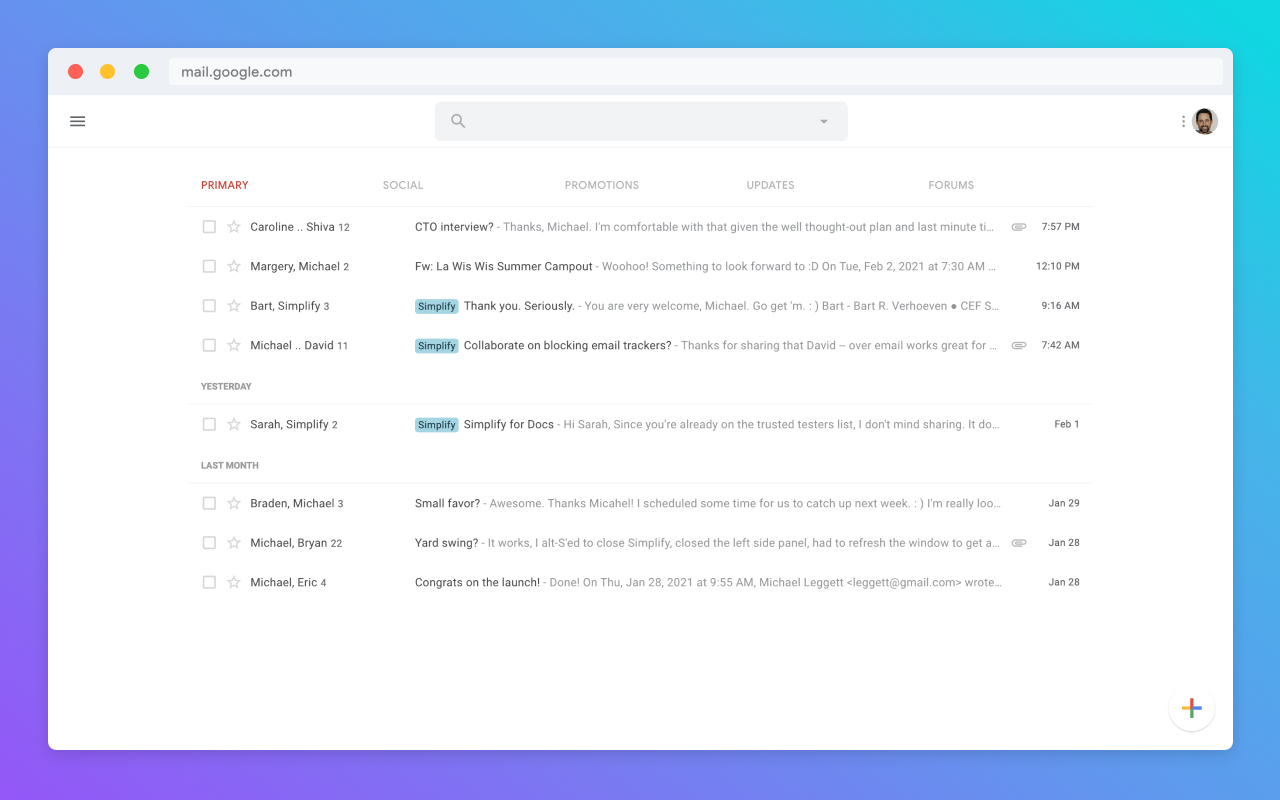The height and width of the screenshot is (800, 1280).
Task: Open the compose button with the plus icon
Action: pos(1191,707)
